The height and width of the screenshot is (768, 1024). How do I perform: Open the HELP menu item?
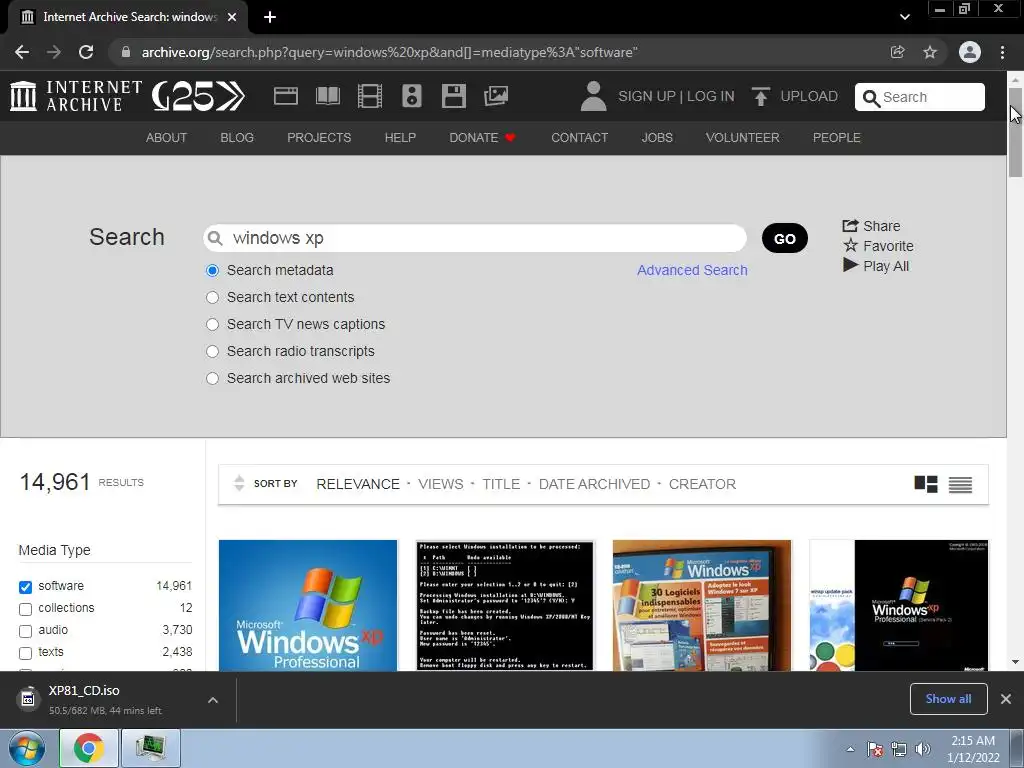tap(400, 138)
